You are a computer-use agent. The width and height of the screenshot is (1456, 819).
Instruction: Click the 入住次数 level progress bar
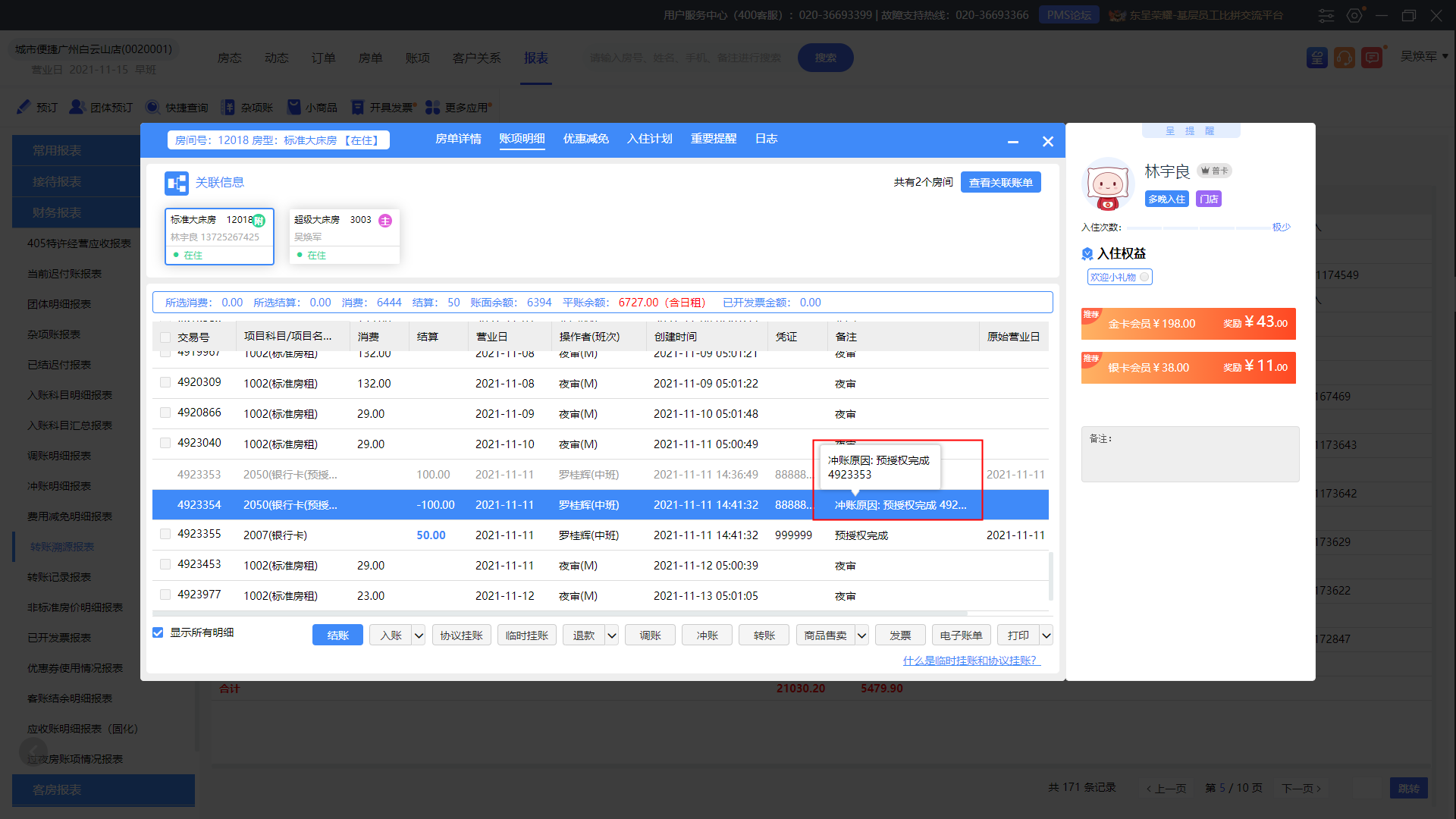click(x=1198, y=227)
